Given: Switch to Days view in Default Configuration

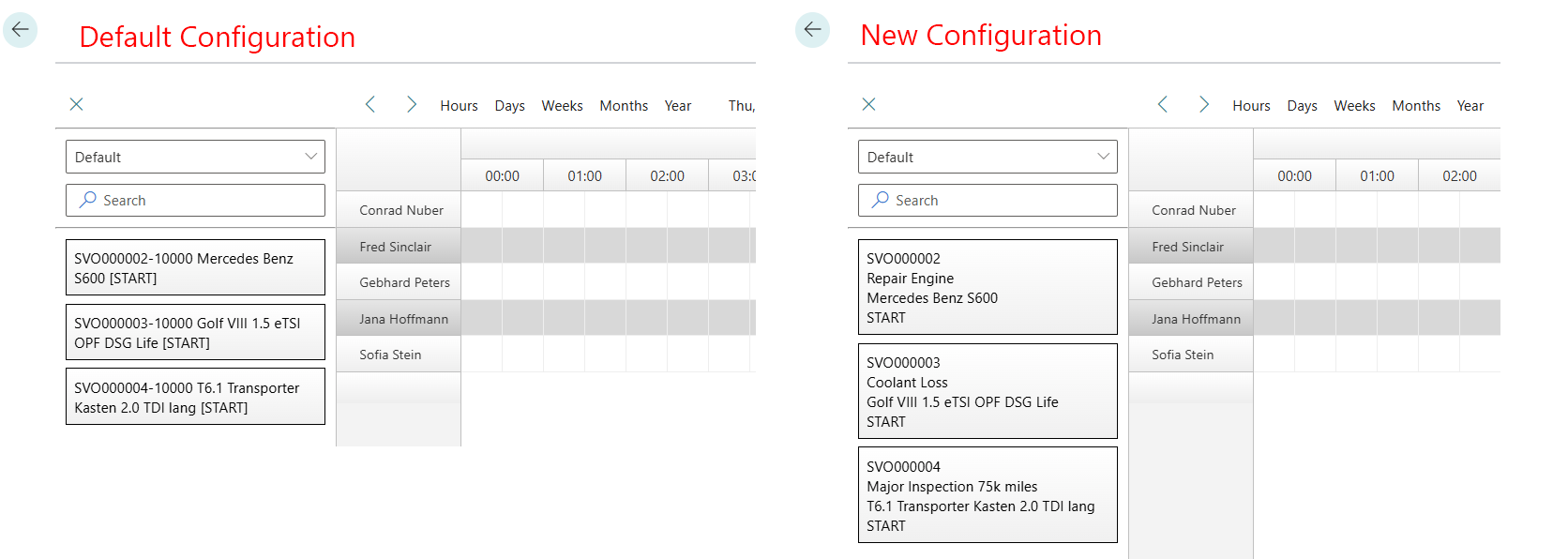Looking at the screenshot, I should coord(509,106).
